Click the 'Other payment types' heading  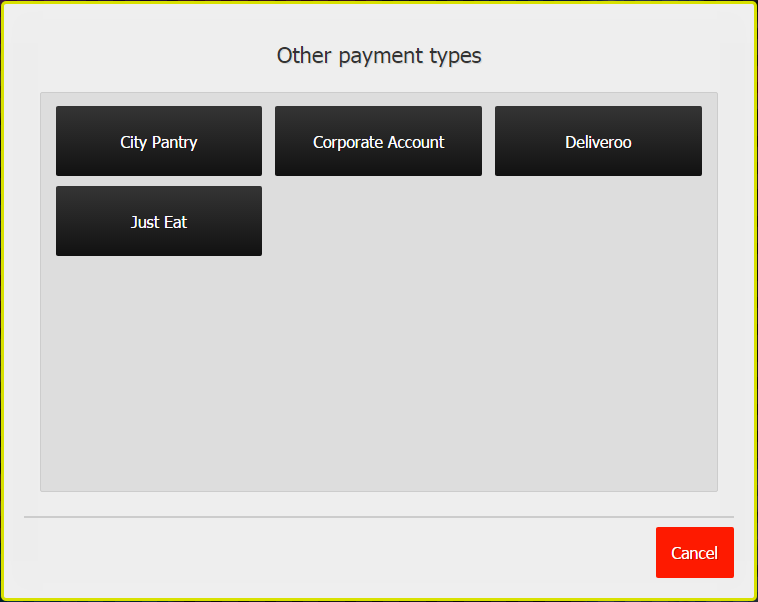[x=379, y=55]
